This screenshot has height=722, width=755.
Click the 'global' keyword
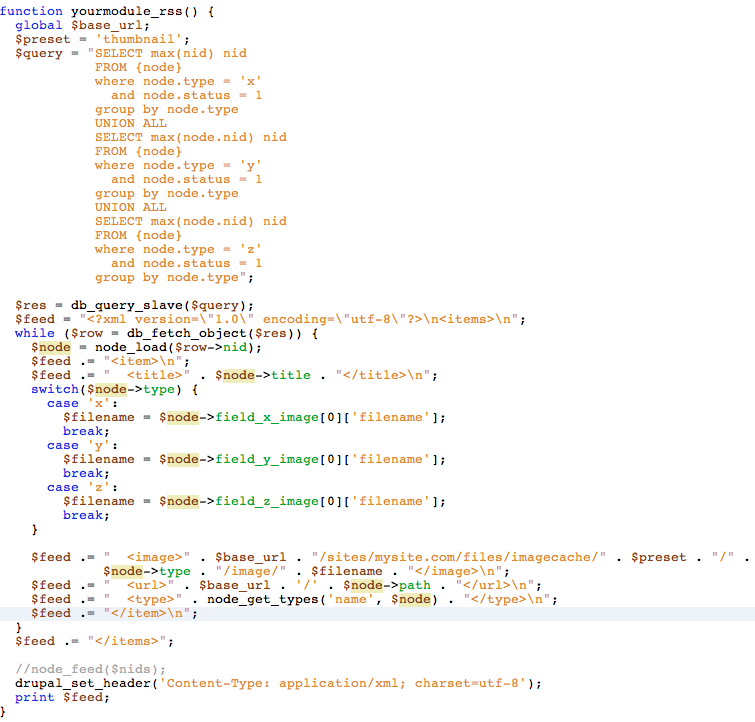click(39, 25)
